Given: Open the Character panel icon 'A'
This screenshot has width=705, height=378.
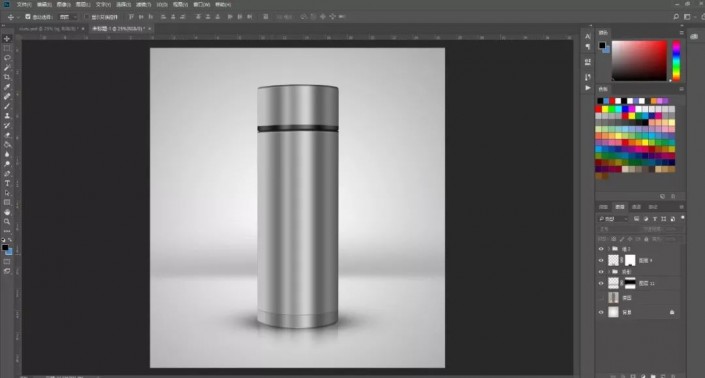Looking at the screenshot, I should tap(588, 36).
